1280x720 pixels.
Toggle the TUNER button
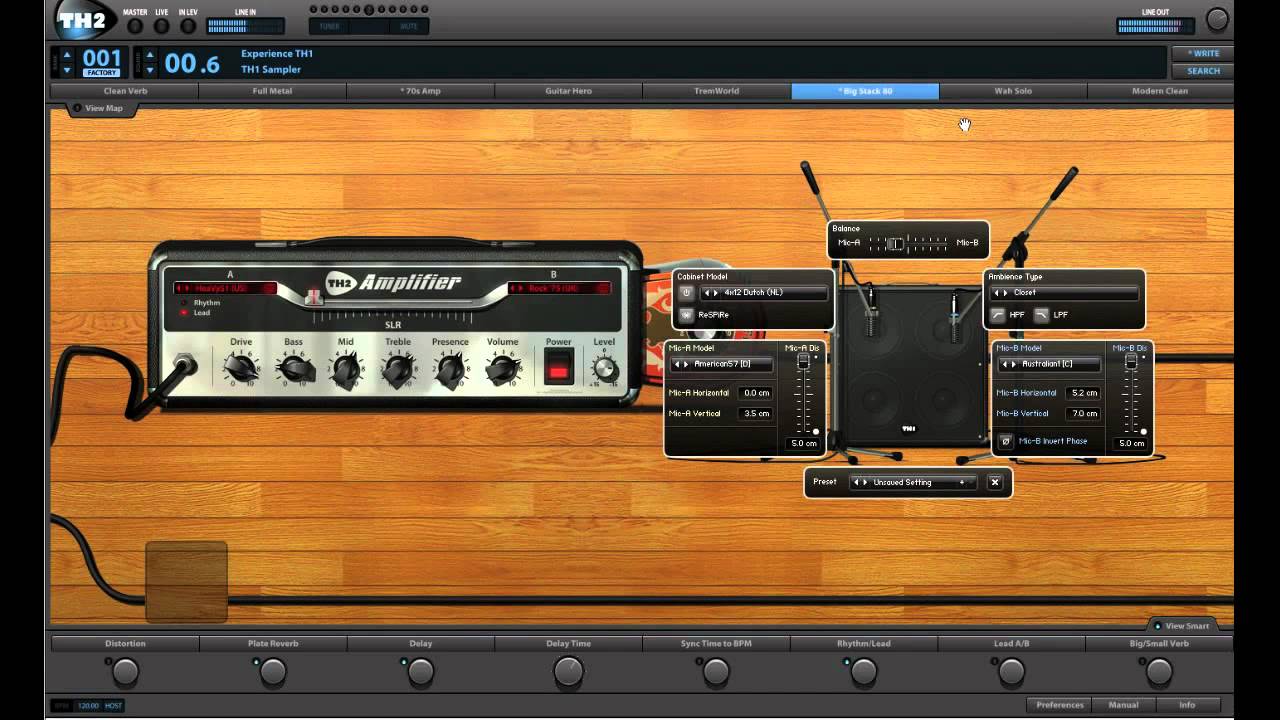point(329,26)
